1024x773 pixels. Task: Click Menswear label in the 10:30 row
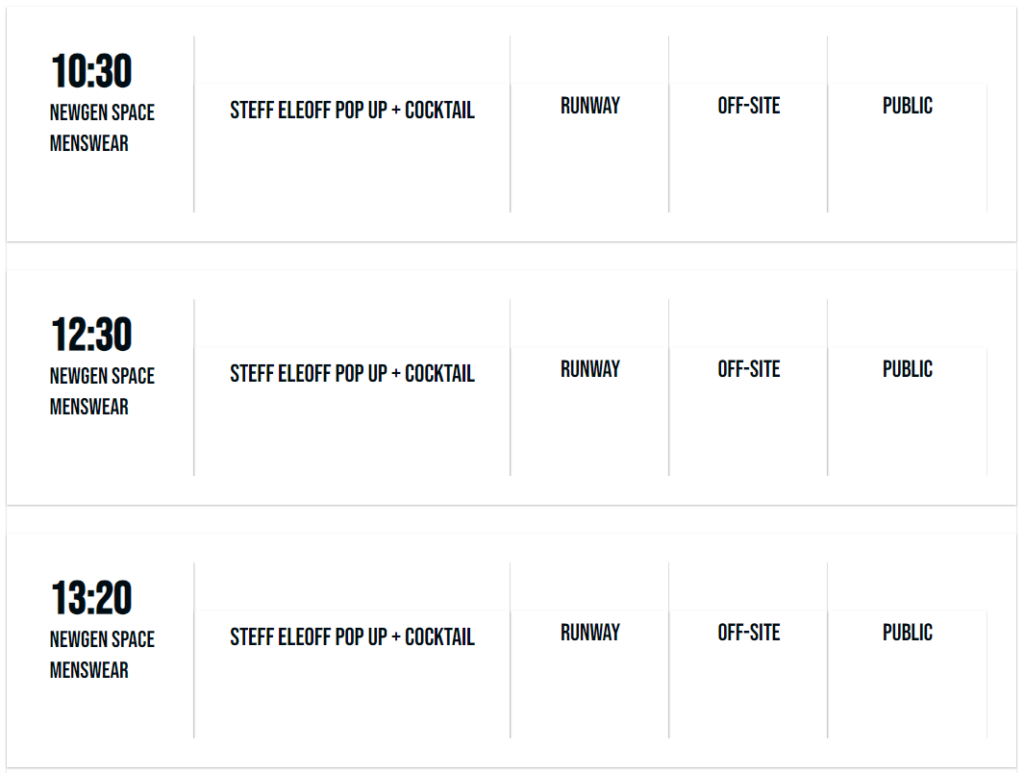pos(89,143)
